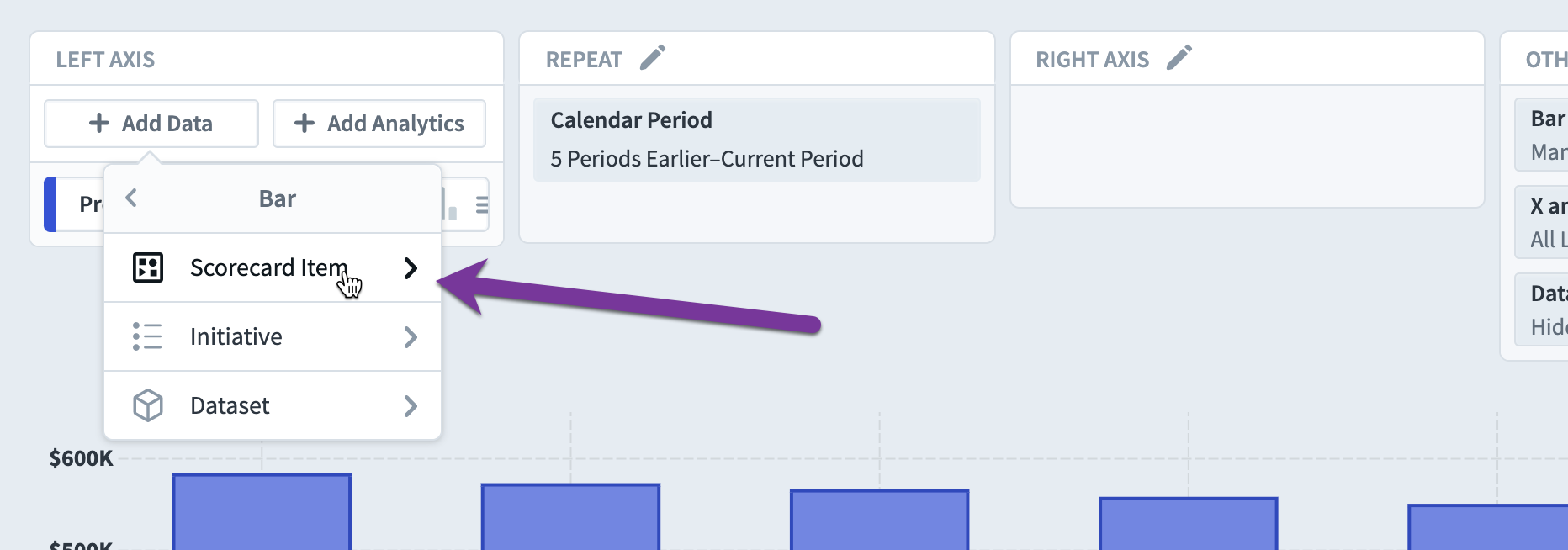Expand the Dataset submenu arrow
Image resolution: width=1568 pixels, height=550 pixels.
pyautogui.click(x=411, y=406)
